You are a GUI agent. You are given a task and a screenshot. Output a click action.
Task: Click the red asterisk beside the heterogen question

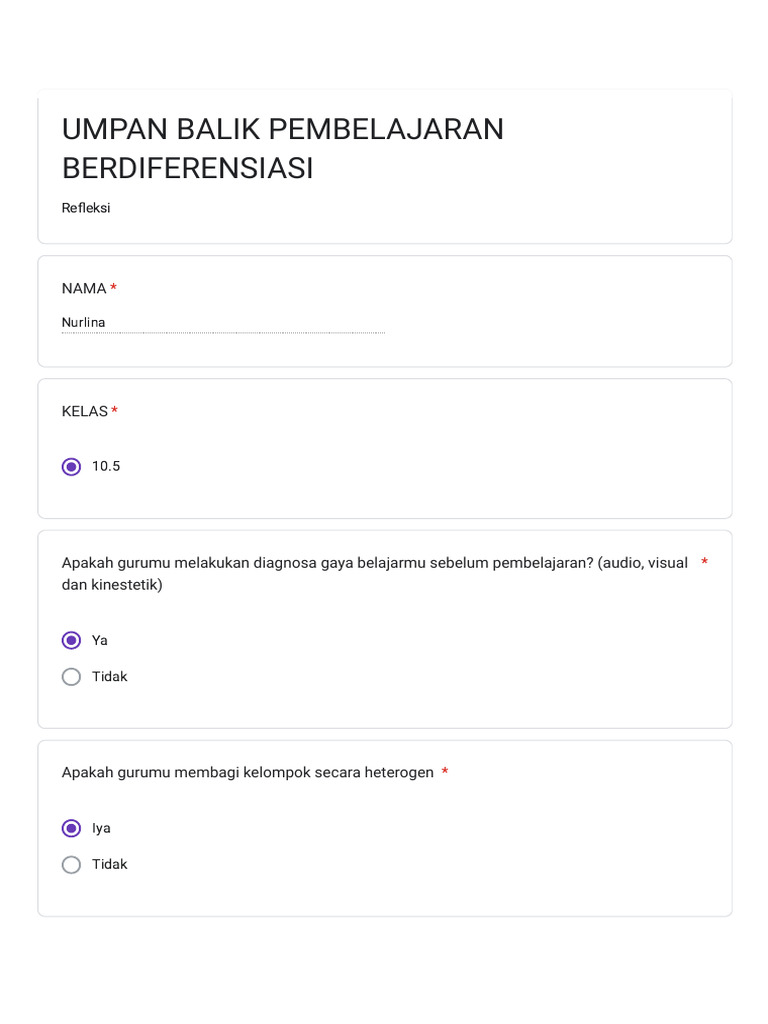pyautogui.click(x=445, y=773)
